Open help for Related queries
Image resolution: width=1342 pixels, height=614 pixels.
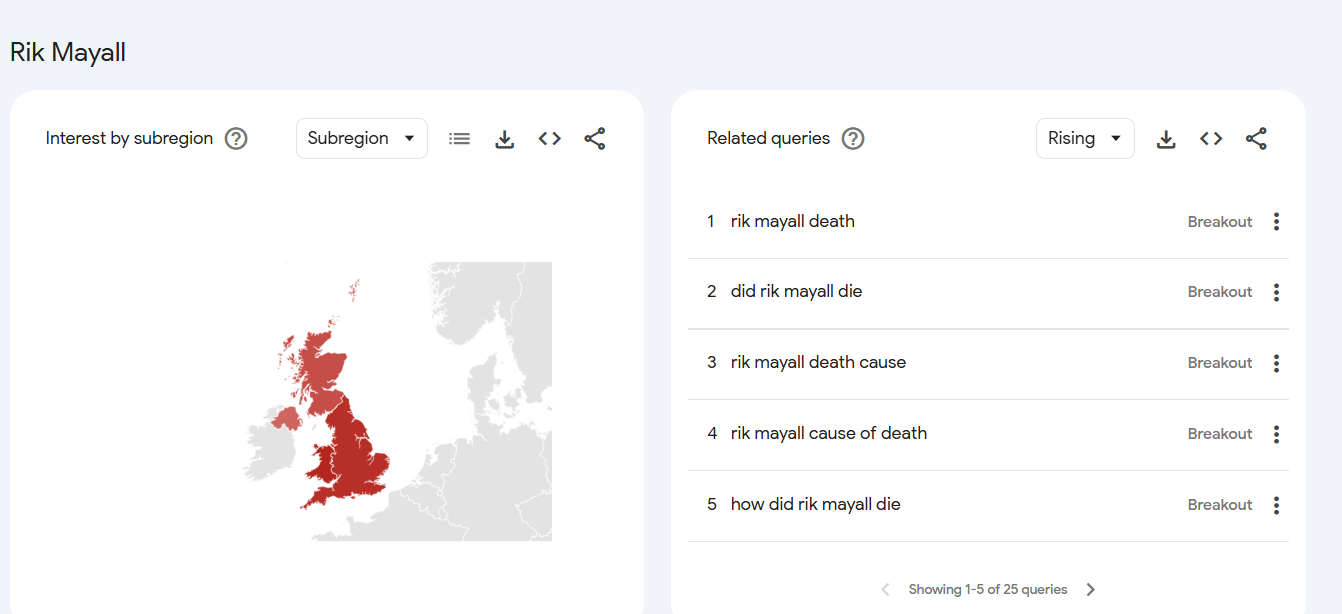pos(853,139)
